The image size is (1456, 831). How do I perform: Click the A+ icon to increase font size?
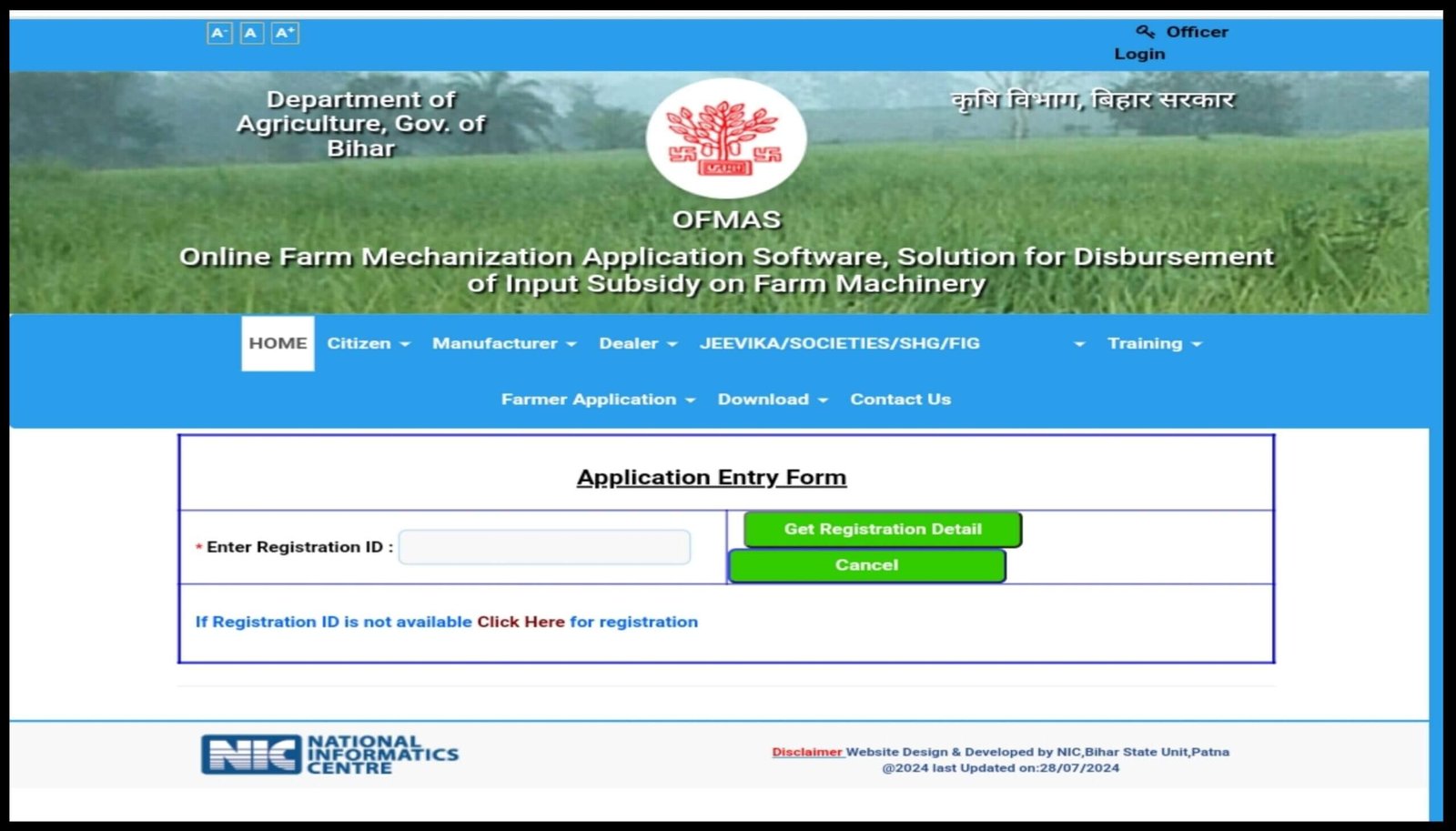(284, 32)
